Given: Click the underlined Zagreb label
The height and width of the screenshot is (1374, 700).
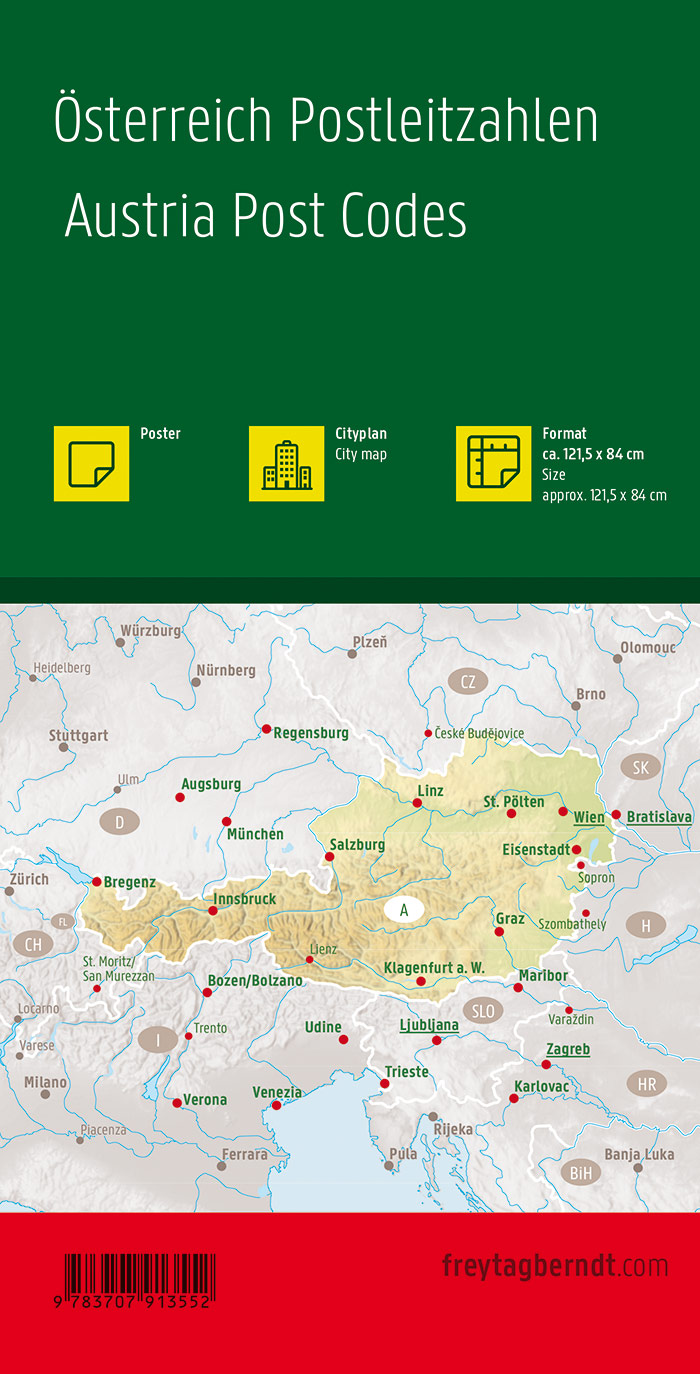Looking at the screenshot, I should [x=567, y=1050].
